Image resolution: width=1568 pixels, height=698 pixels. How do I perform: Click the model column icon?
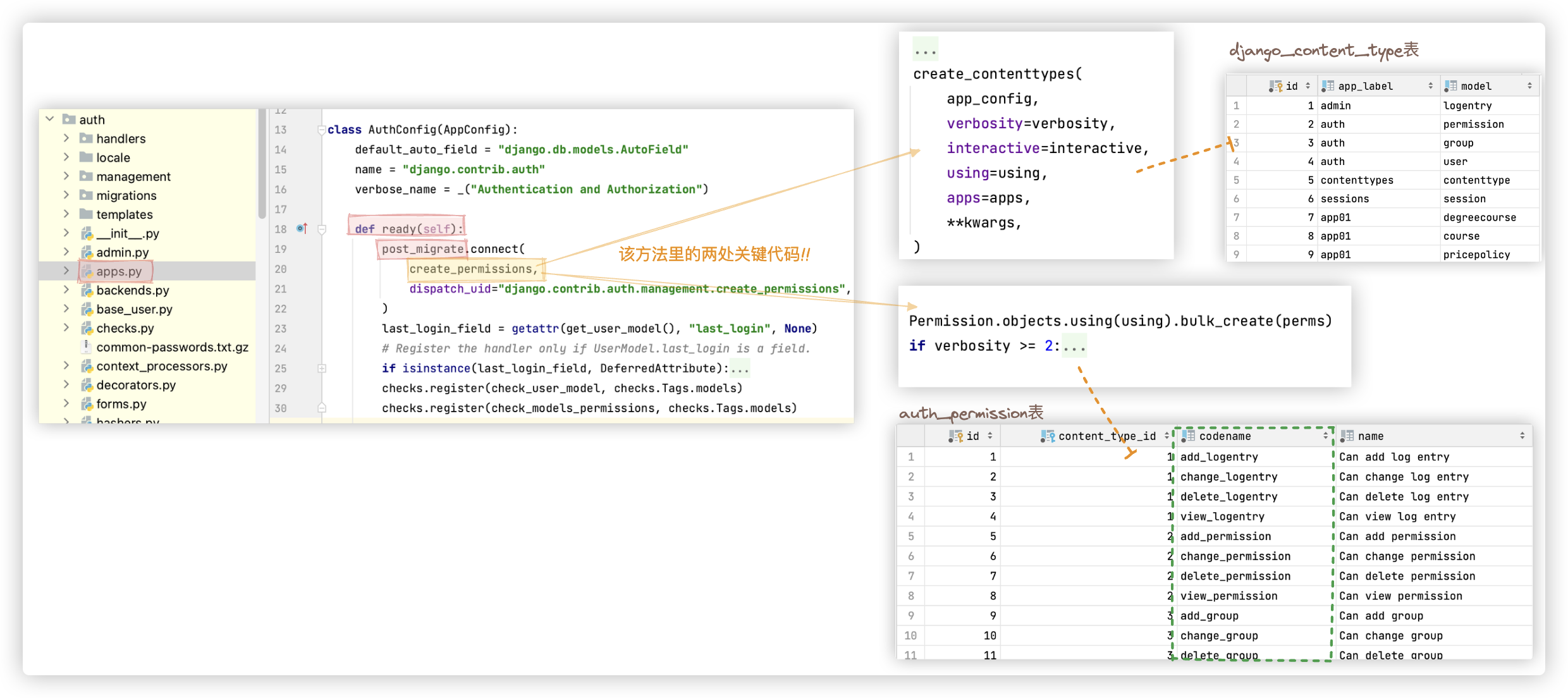[x=1450, y=86]
